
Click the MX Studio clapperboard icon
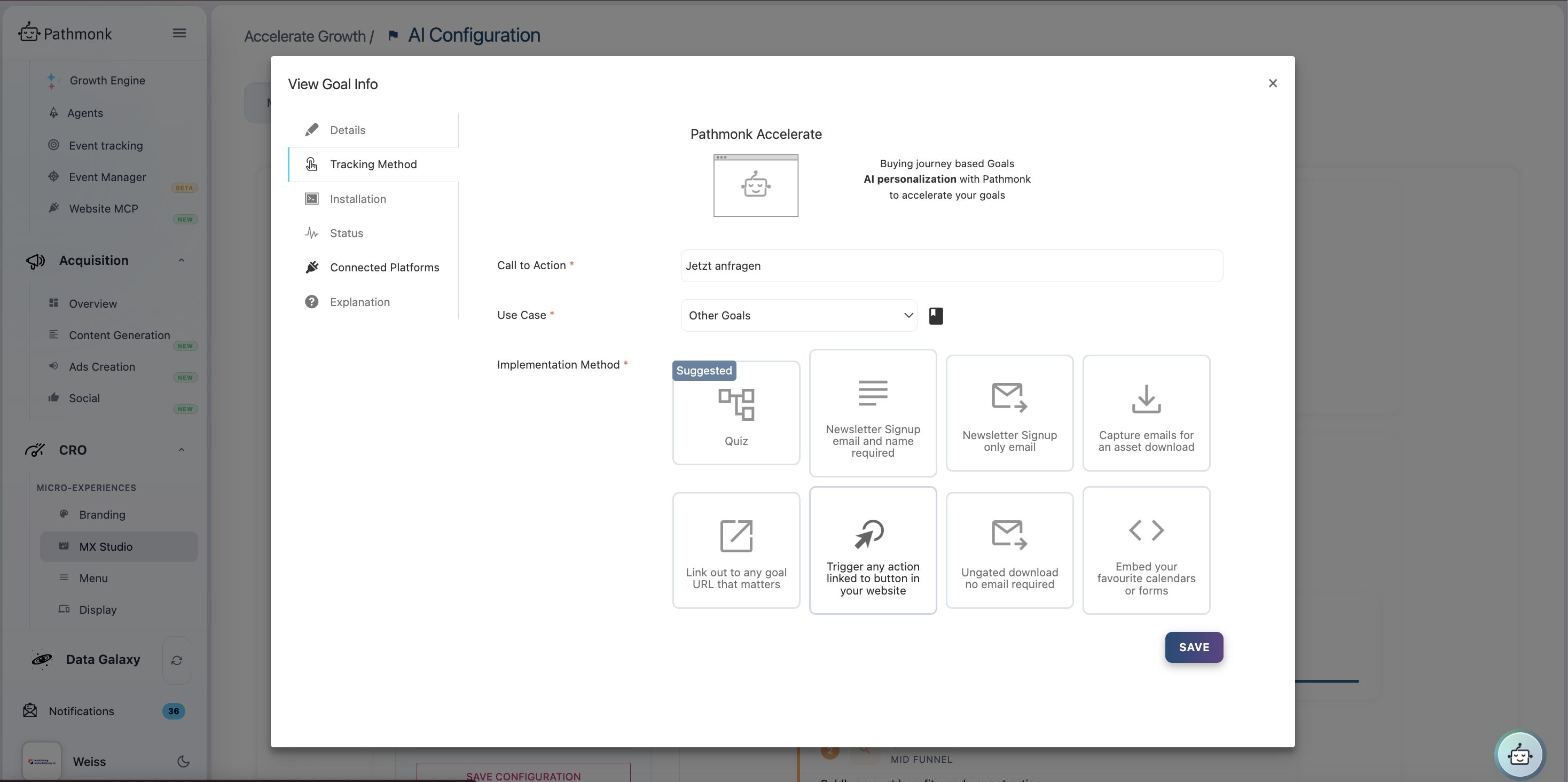pyautogui.click(x=64, y=546)
